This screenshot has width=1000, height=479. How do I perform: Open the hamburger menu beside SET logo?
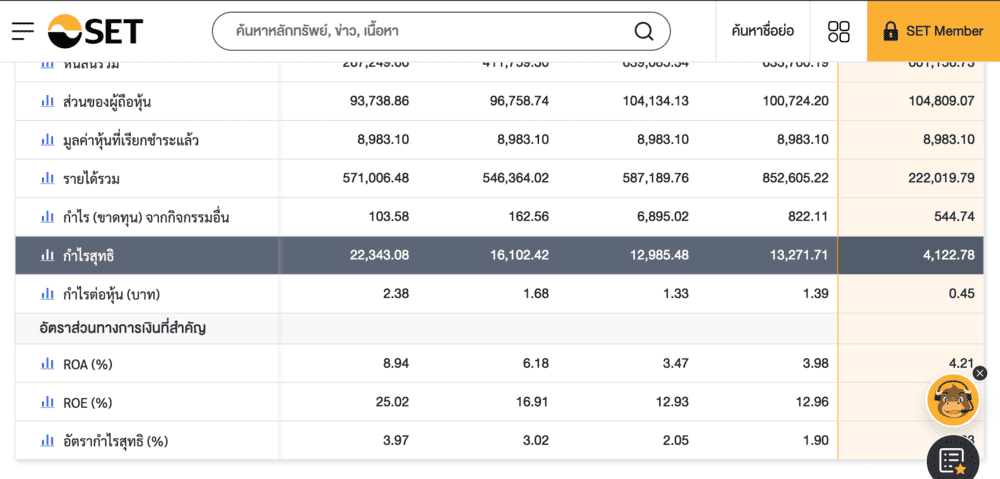23,31
